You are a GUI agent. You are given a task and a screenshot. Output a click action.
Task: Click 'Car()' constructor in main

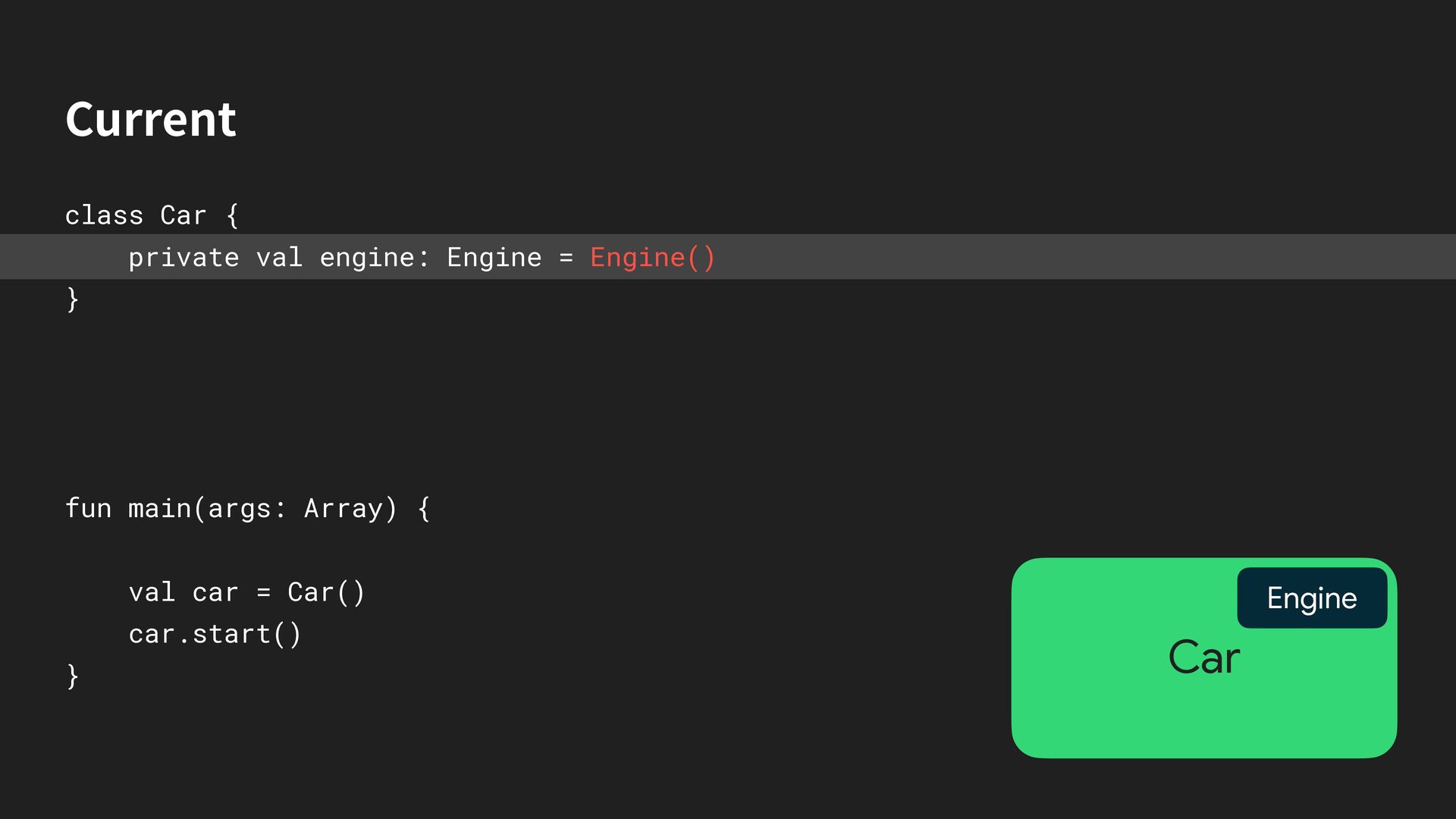(326, 592)
